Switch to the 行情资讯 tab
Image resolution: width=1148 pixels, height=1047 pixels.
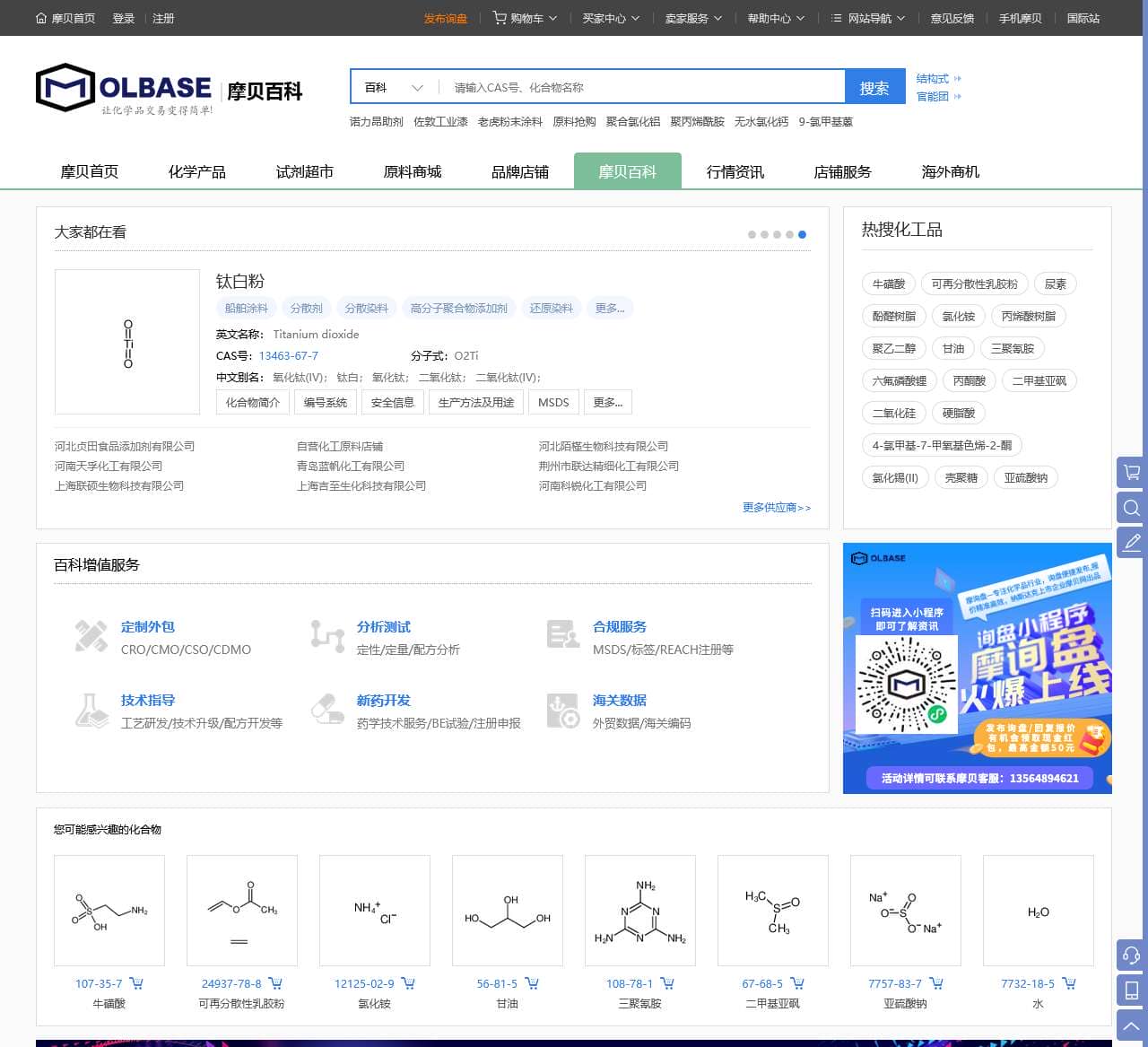735,171
